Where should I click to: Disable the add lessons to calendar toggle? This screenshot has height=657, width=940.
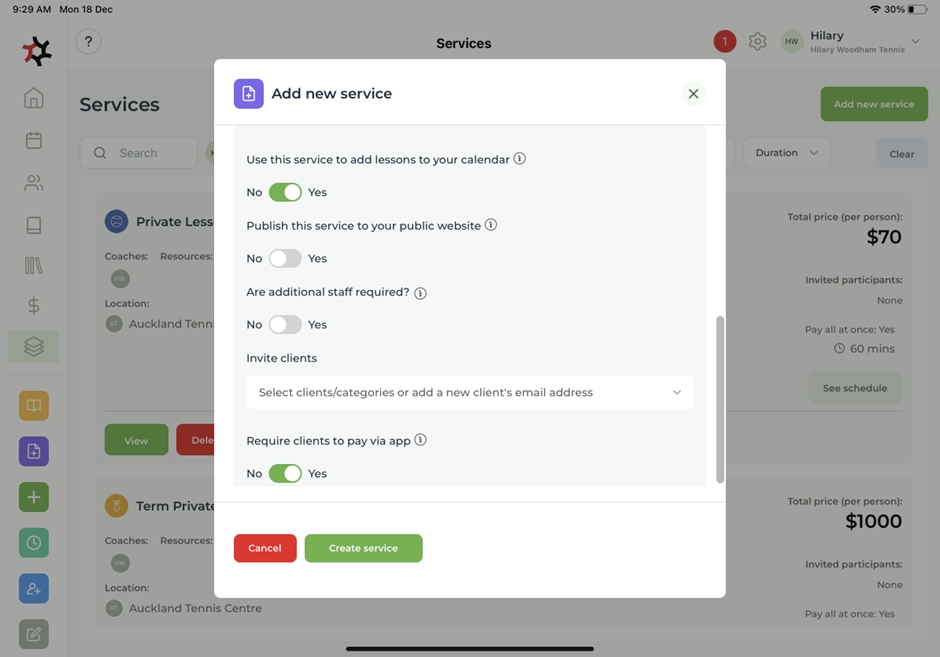tap(285, 192)
